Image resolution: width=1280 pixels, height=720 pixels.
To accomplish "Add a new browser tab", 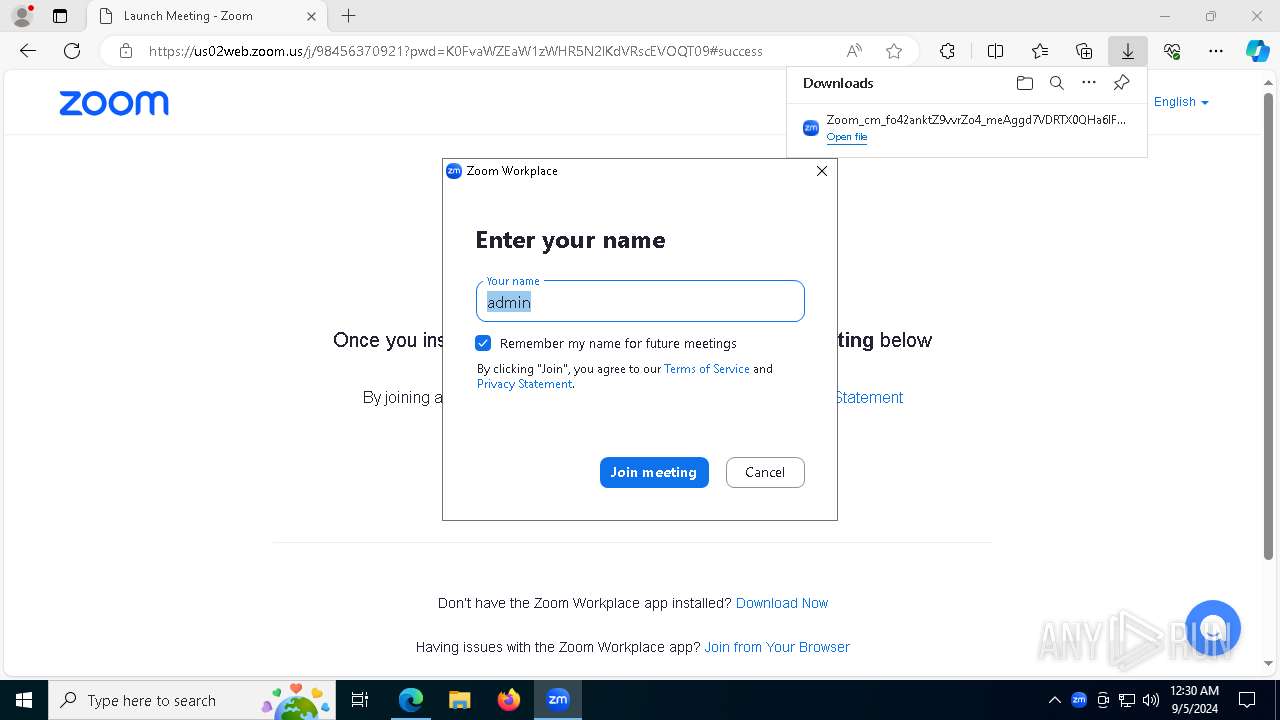I will pyautogui.click(x=348, y=16).
